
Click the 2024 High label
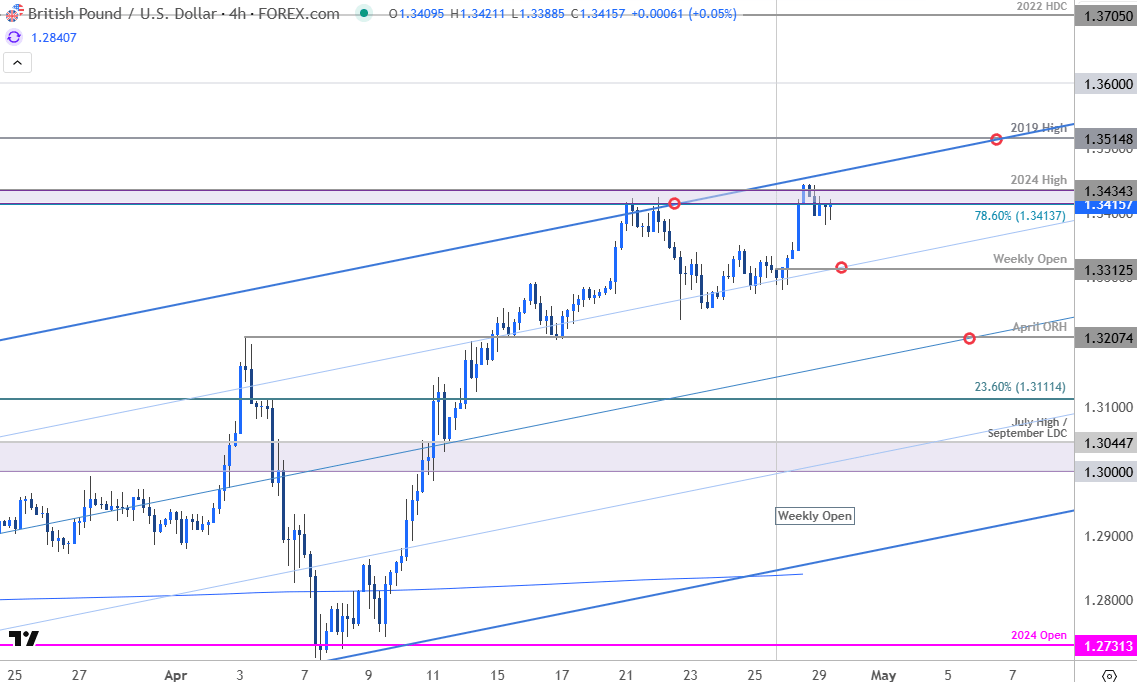(1038, 179)
